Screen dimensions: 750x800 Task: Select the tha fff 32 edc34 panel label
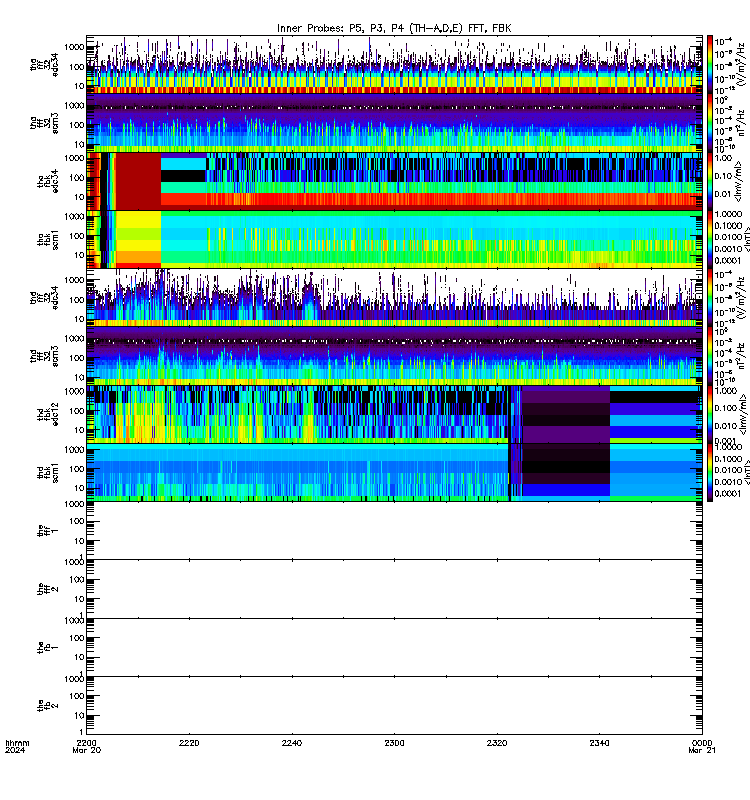click(x=44, y=65)
